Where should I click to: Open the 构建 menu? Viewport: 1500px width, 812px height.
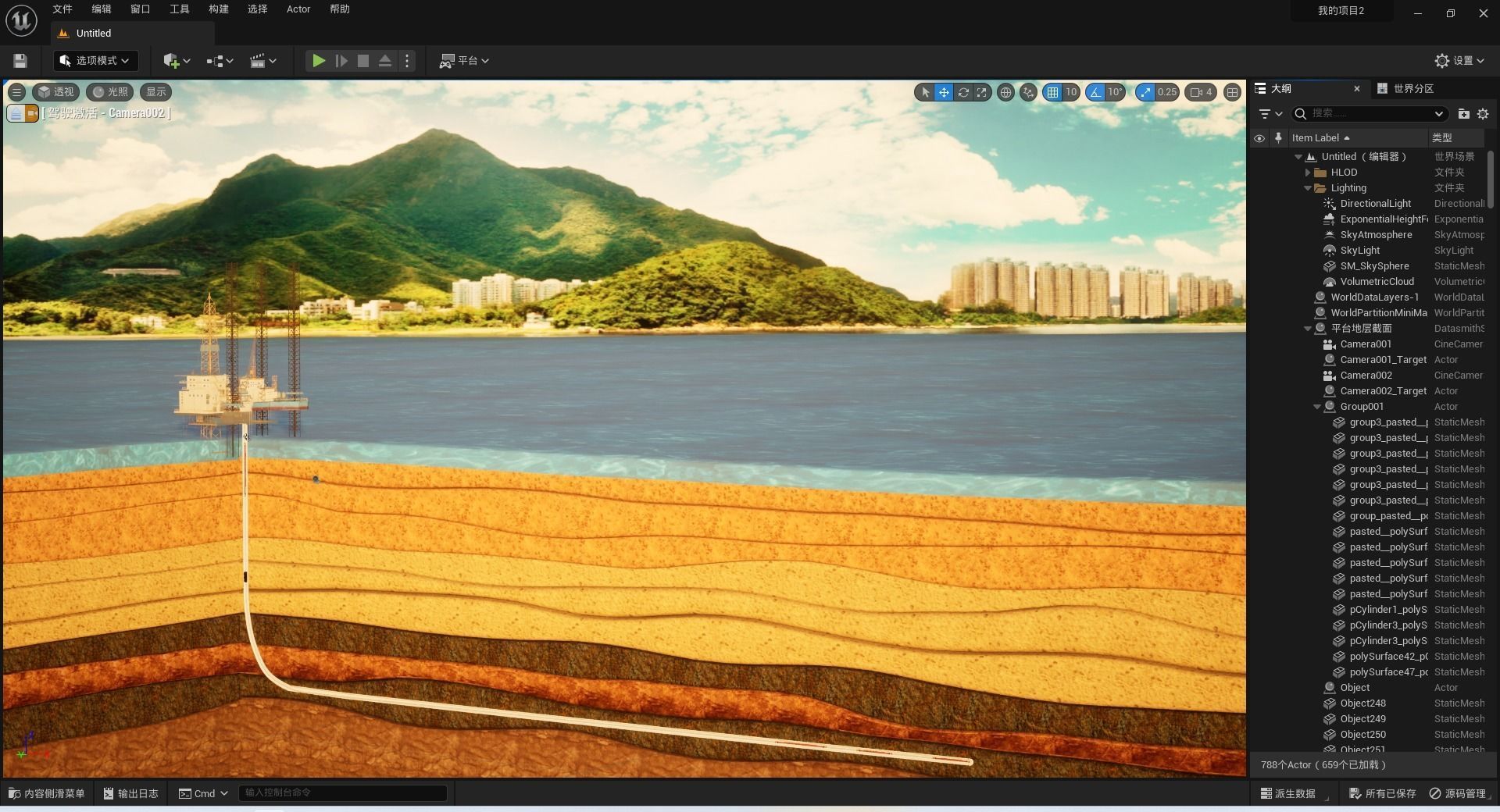pyautogui.click(x=219, y=9)
